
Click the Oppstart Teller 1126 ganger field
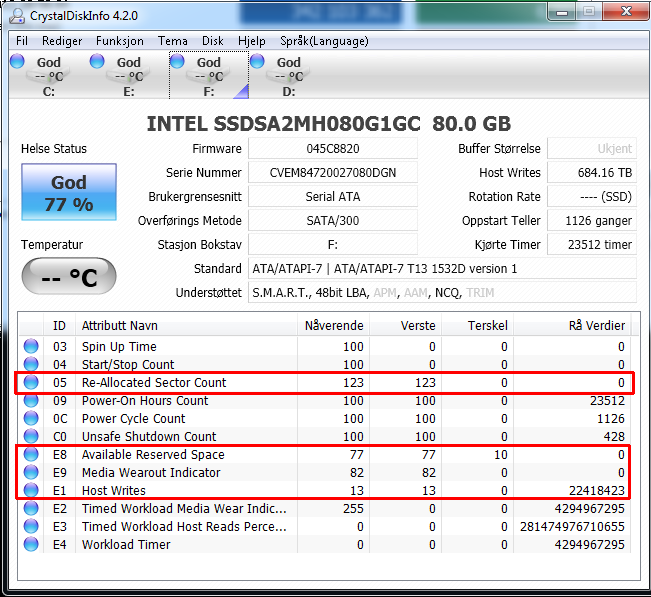[592, 221]
